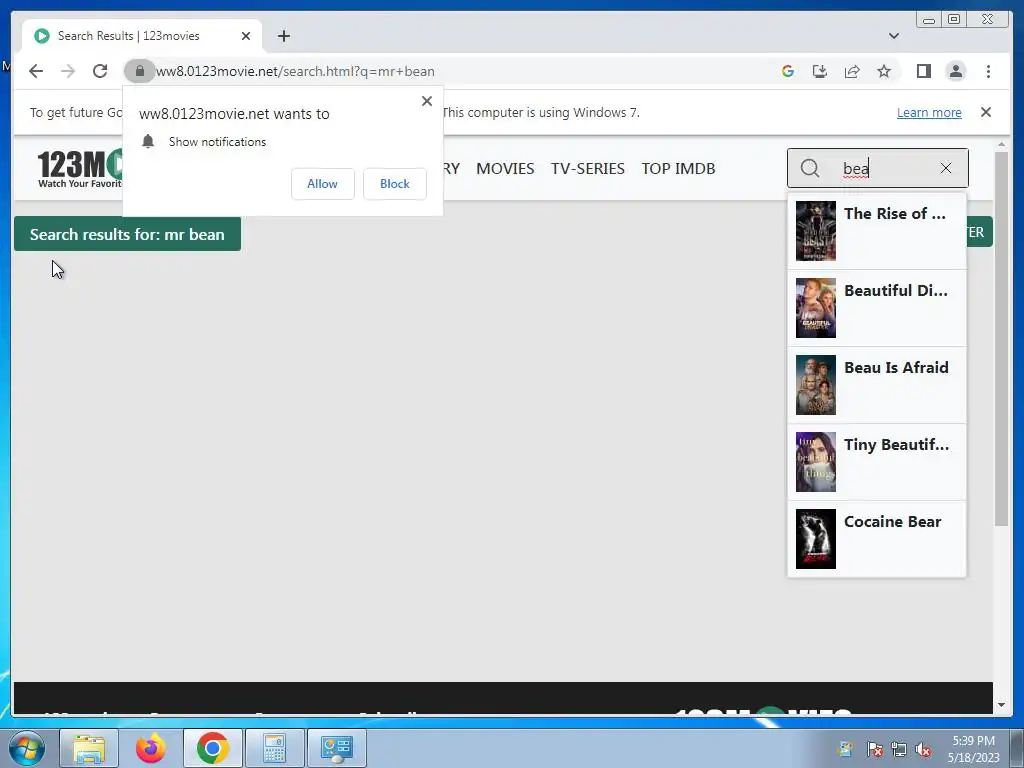Click the Beautiful Disaster poster thumbnail
1024x768 pixels.
tap(816, 308)
